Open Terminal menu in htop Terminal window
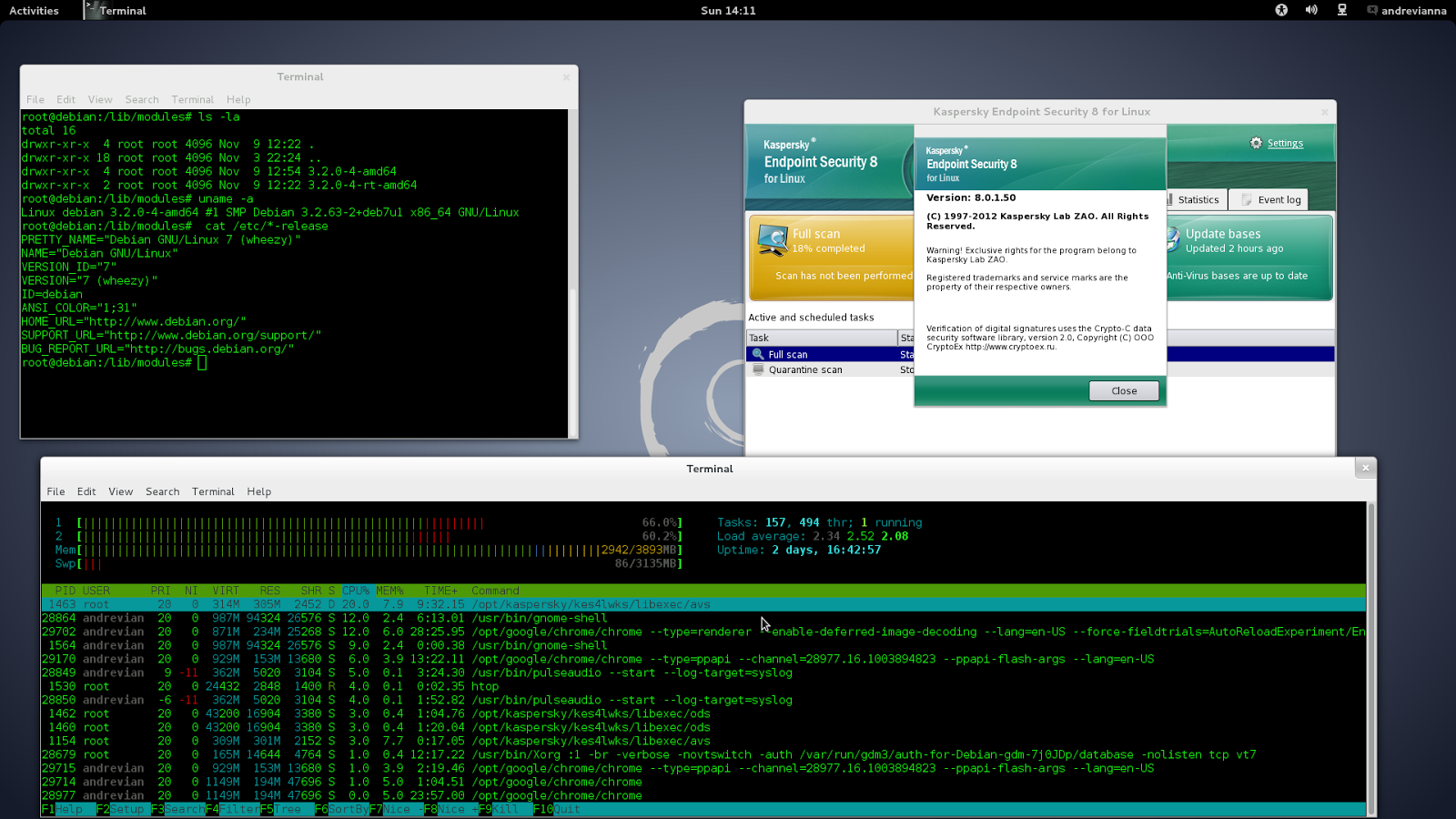Image resolution: width=1456 pixels, height=819 pixels. pos(213,491)
